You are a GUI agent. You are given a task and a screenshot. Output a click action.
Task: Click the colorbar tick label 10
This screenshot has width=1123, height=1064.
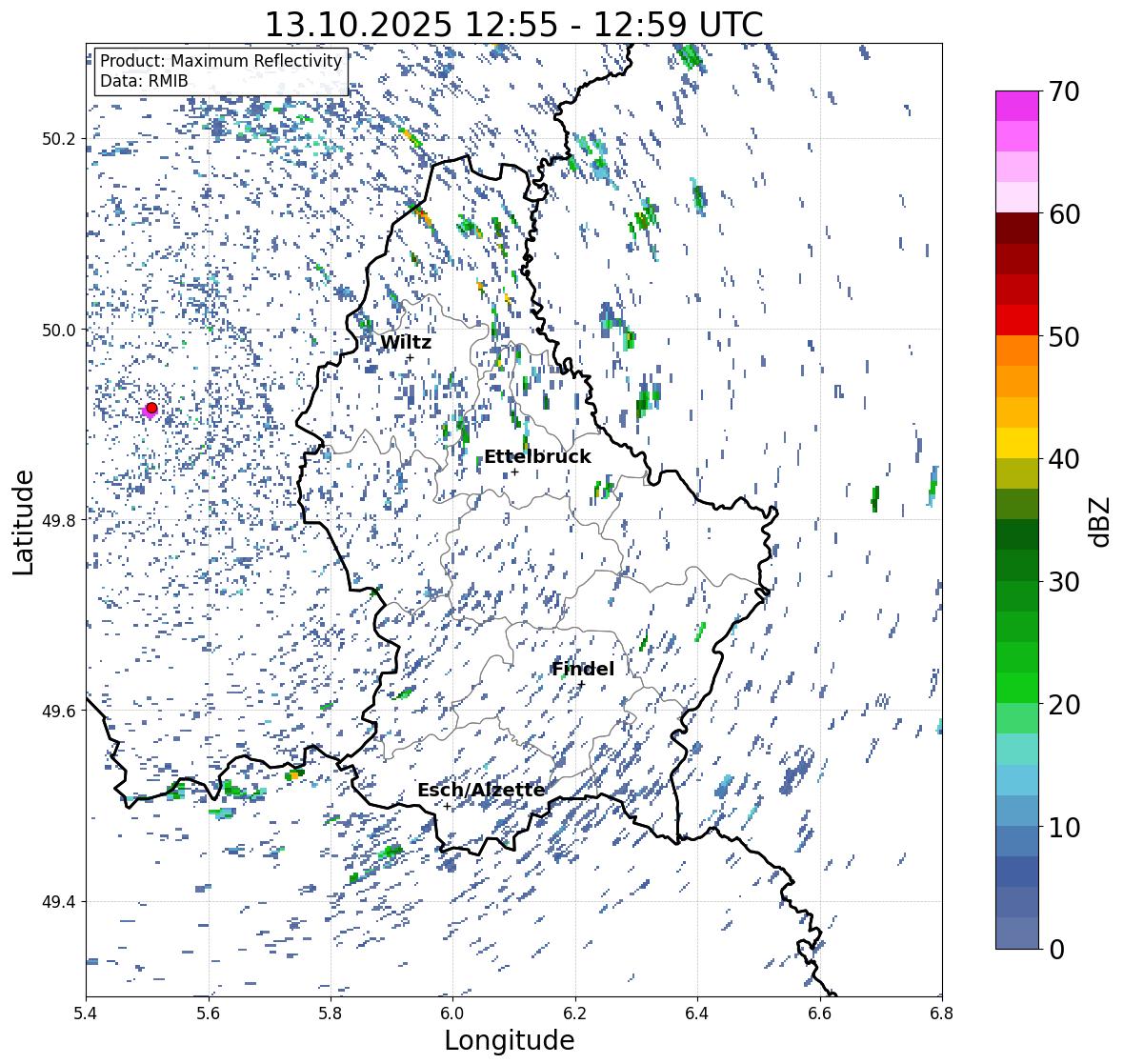[x=1064, y=827]
